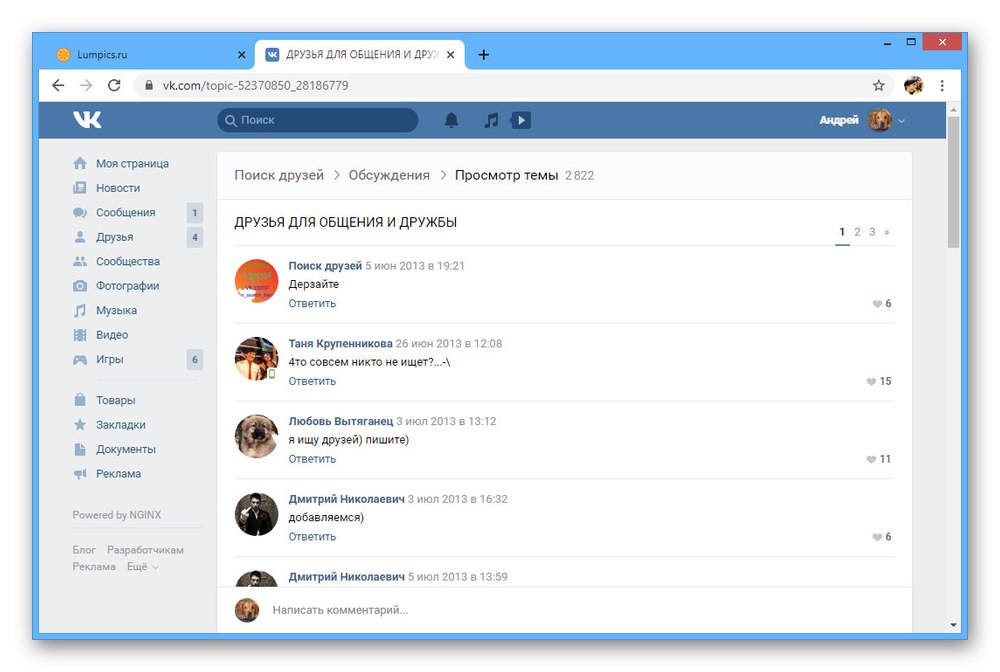
Task: Open Моя страница via the home icon
Action: click(79, 162)
